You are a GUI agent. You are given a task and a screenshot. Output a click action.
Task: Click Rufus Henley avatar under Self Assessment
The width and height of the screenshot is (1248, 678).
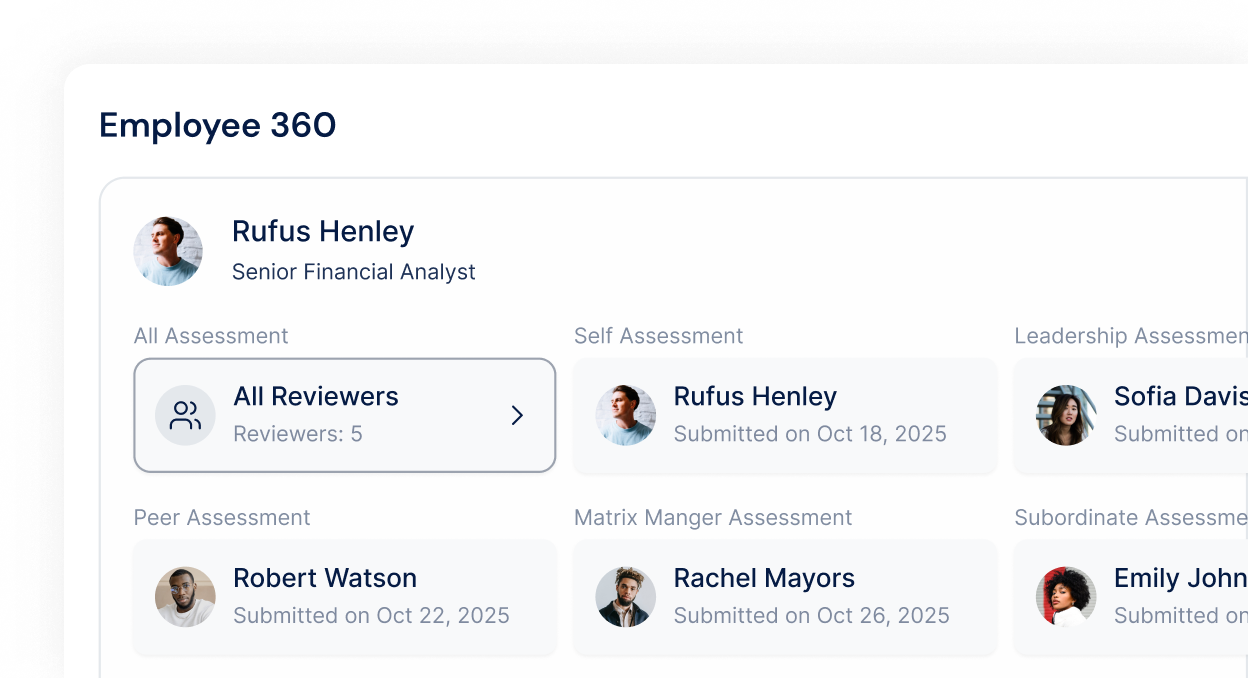626,415
